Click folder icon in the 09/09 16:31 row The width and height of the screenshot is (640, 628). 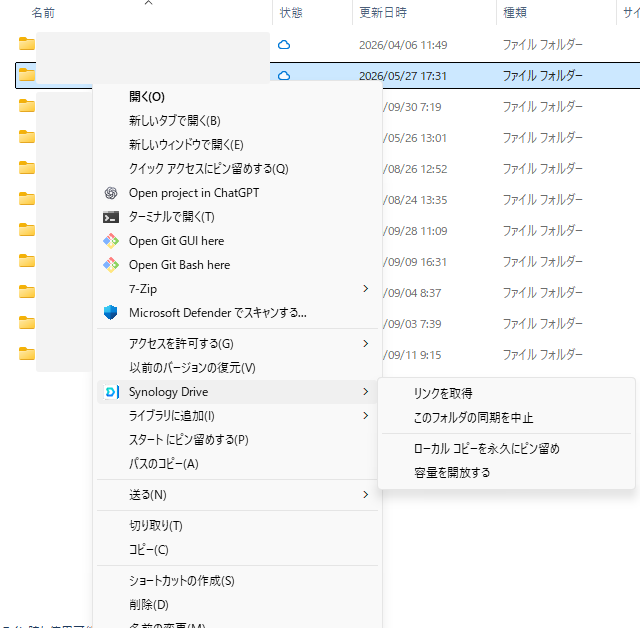click(x=27, y=261)
